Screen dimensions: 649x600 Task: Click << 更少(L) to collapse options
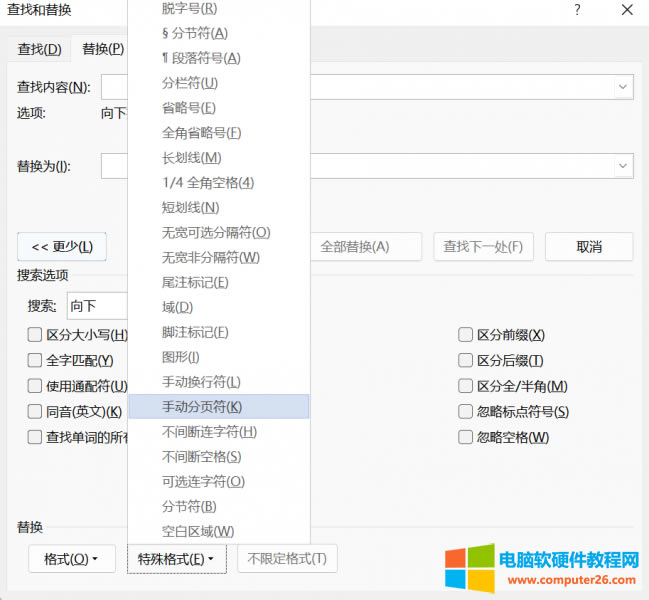(x=62, y=247)
